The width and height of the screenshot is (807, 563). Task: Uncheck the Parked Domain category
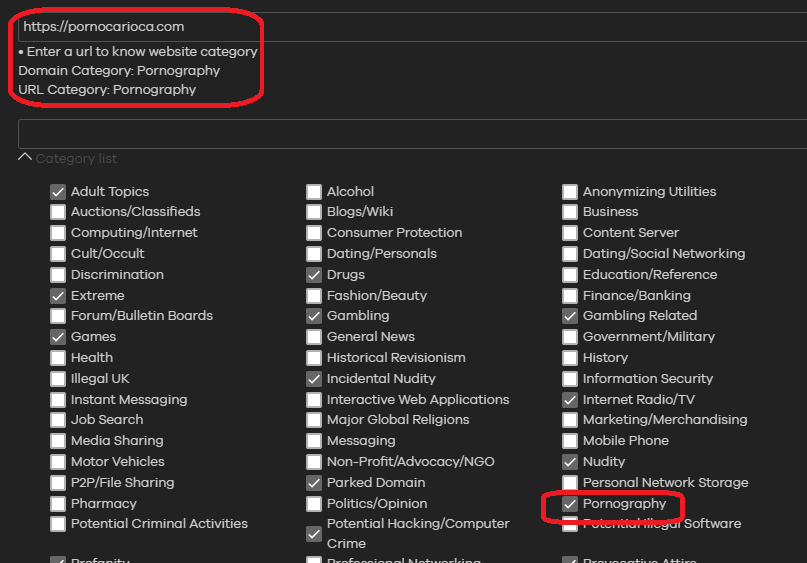(x=314, y=483)
